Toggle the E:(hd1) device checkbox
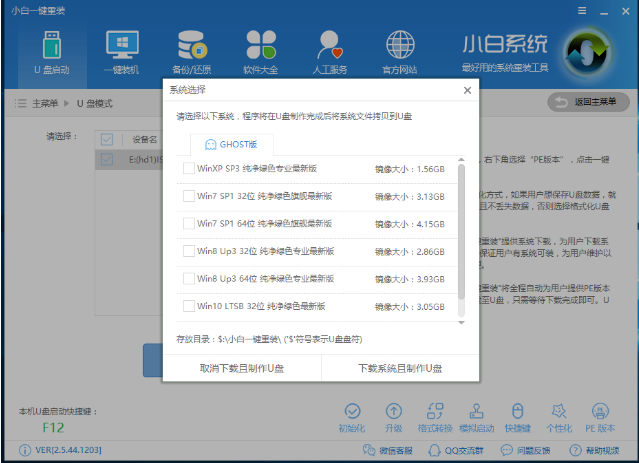 click(107, 159)
